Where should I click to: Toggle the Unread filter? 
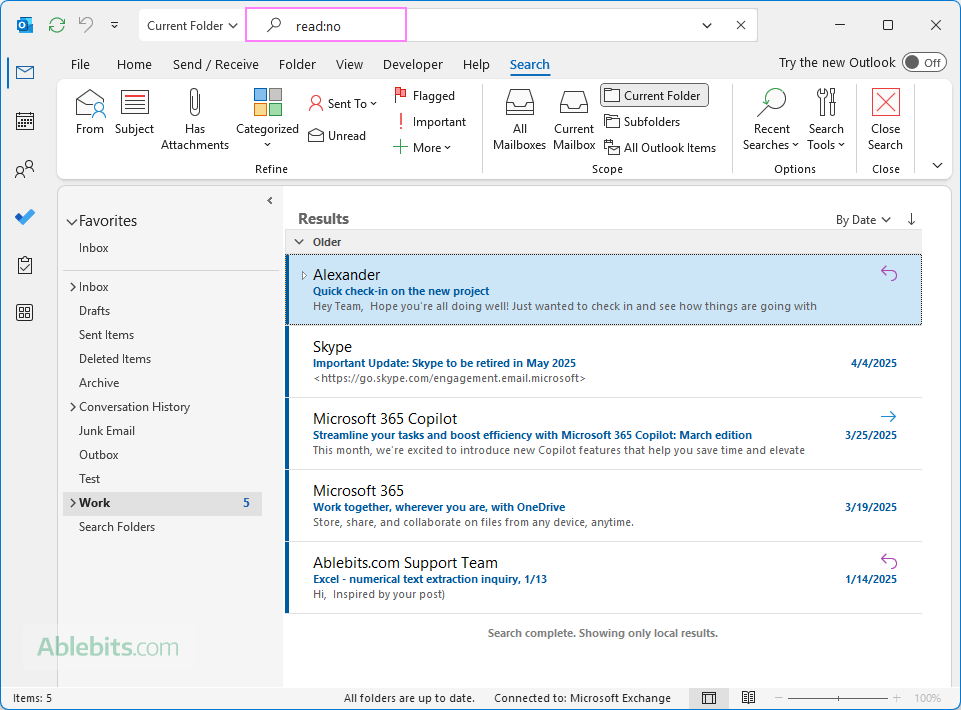click(x=337, y=136)
